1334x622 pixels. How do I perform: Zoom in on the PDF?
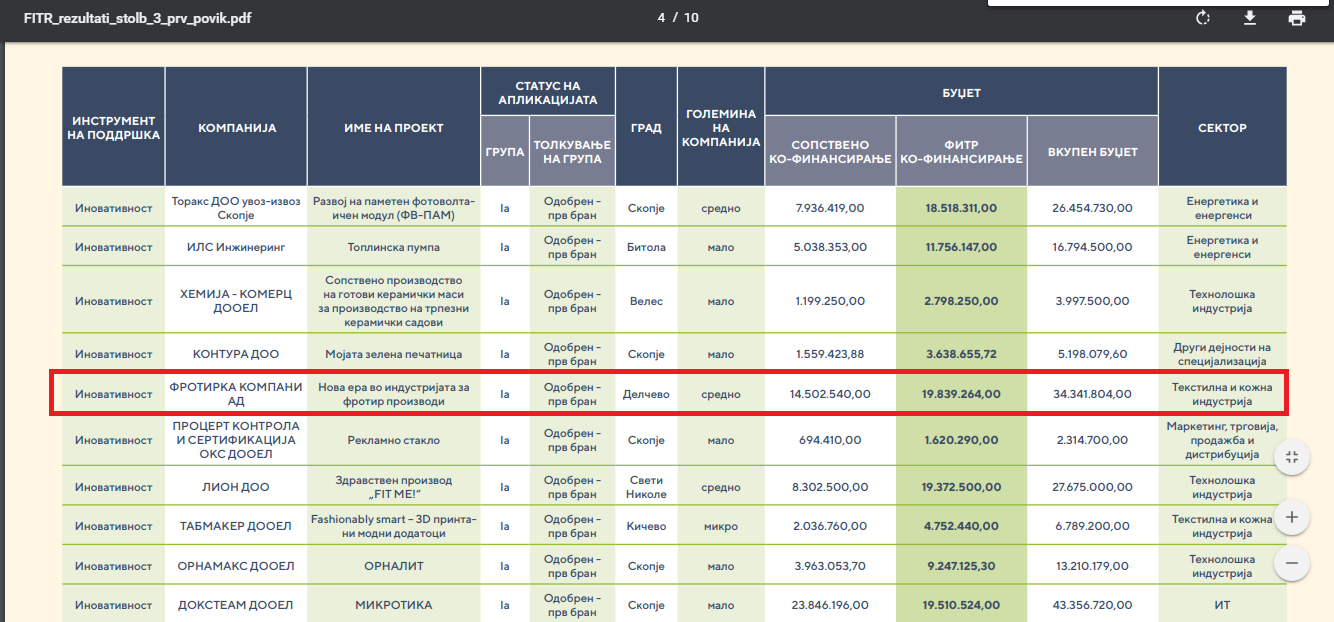click(x=1292, y=517)
